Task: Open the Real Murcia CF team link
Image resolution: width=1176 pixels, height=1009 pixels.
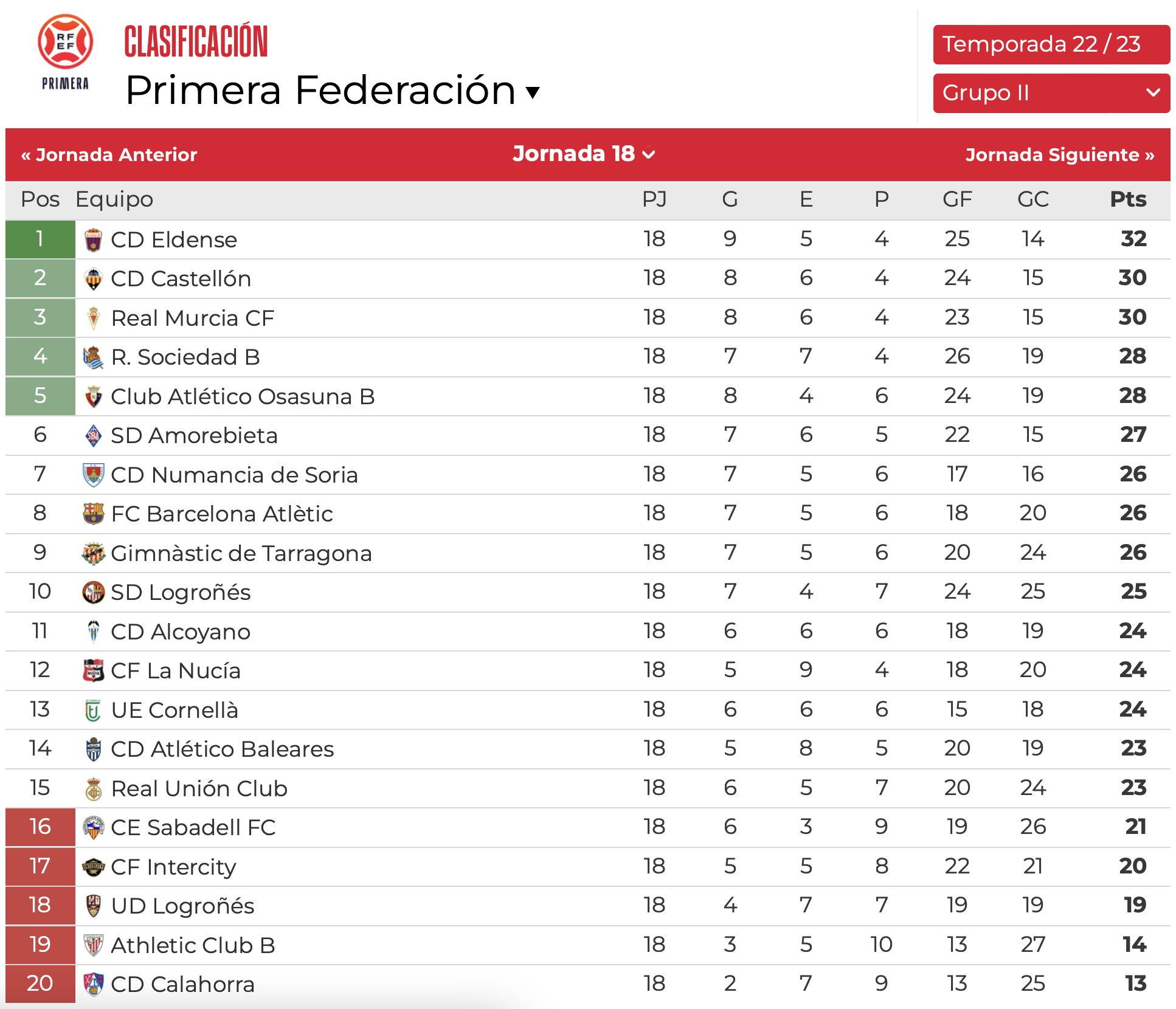Action: [193, 318]
